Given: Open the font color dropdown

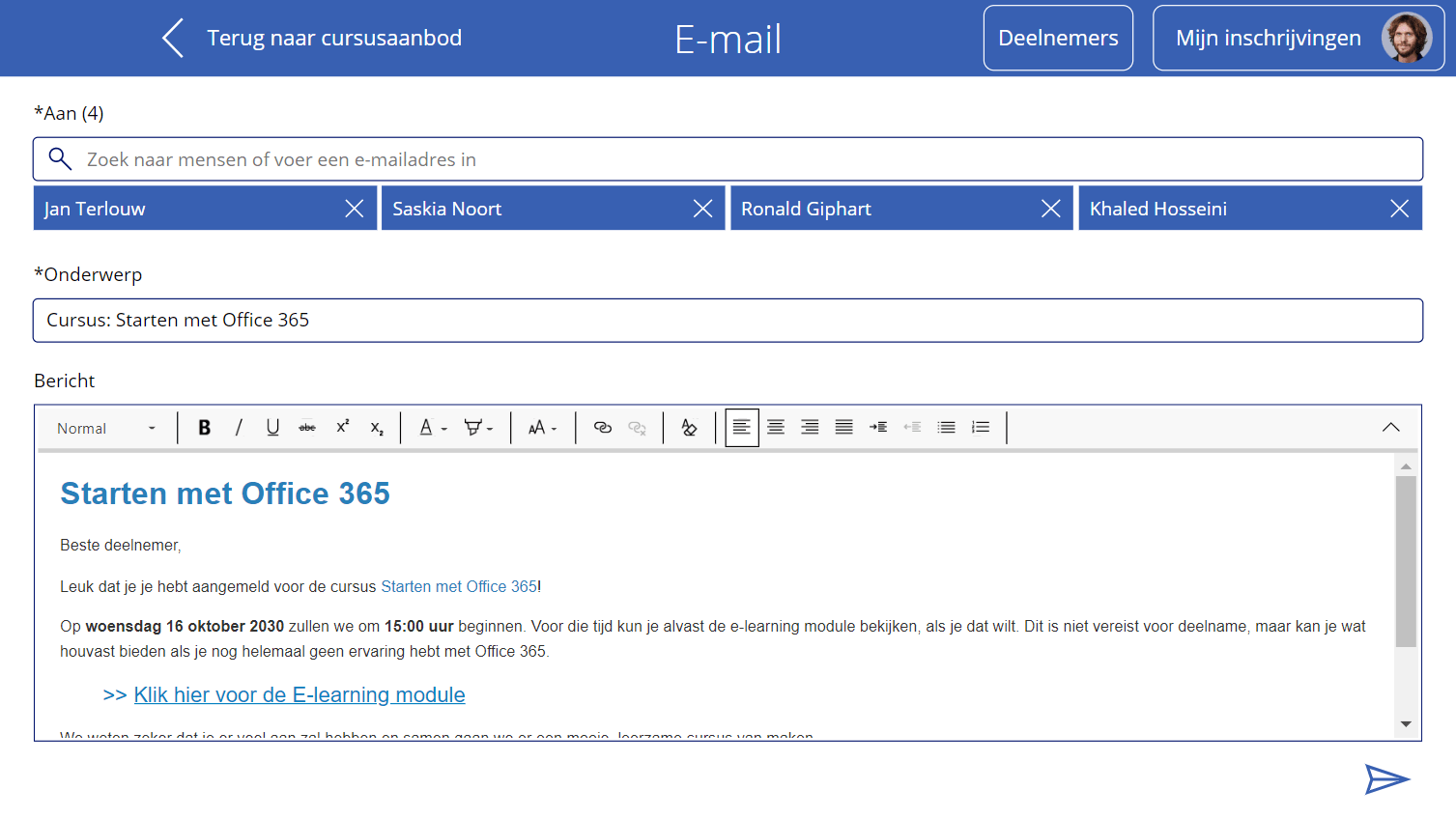Looking at the screenshot, I should pos(433,427).
